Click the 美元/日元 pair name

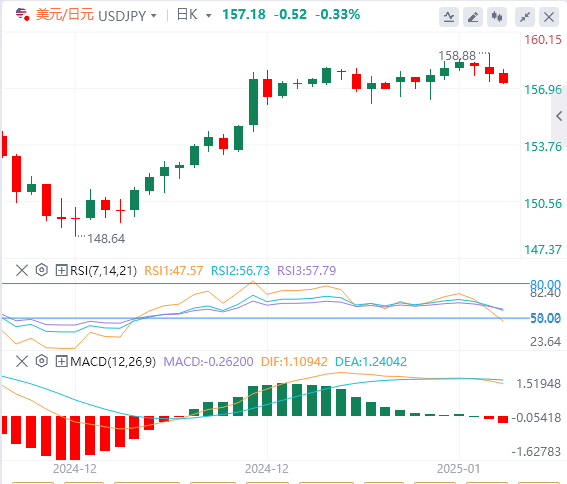click(x=65, y=15)
